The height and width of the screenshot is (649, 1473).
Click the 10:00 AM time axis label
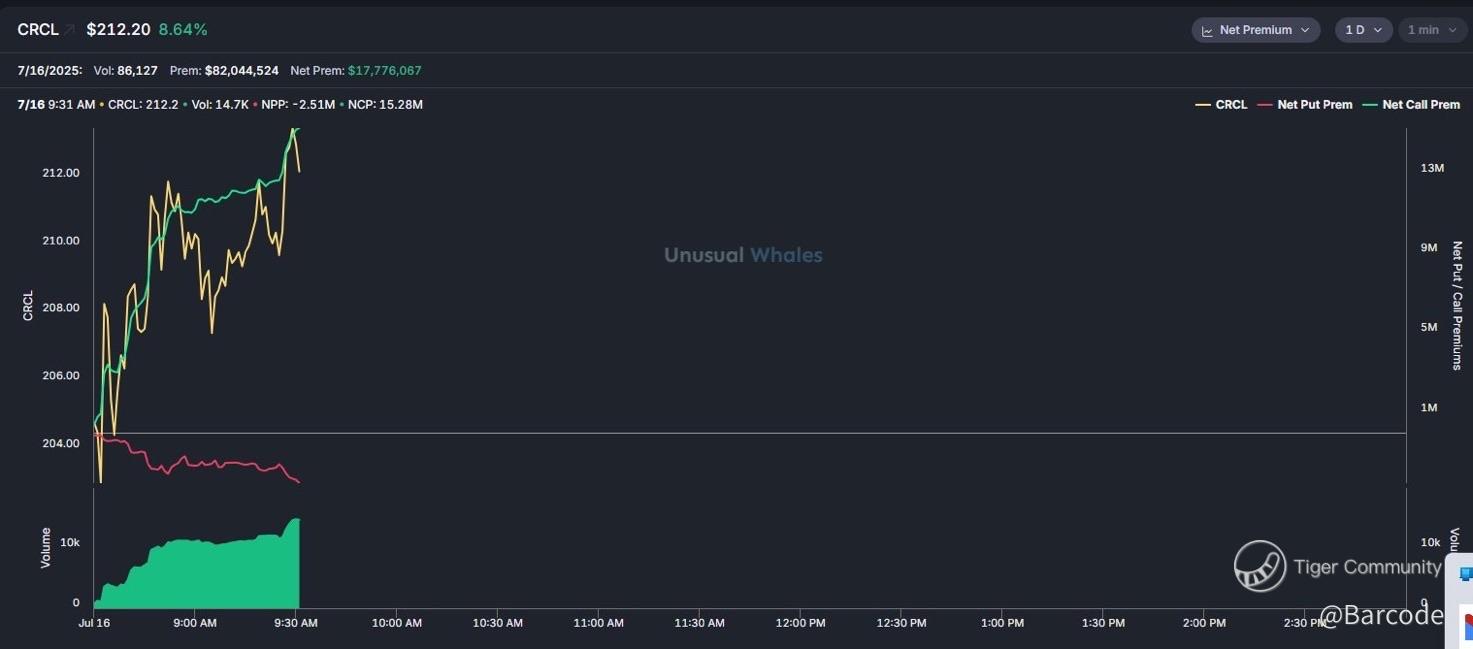coord(396,623)
